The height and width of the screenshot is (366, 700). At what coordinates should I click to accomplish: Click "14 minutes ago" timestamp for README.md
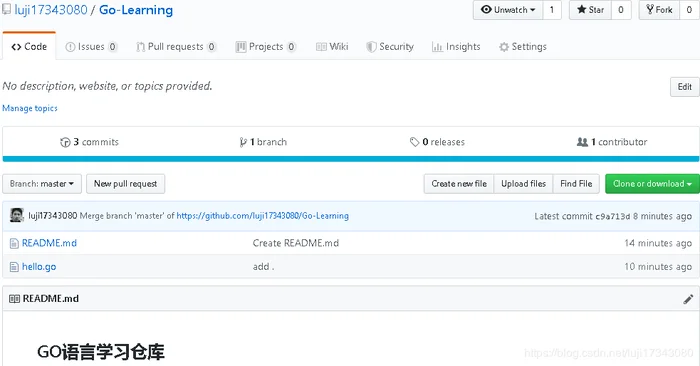pyautogui.click(x=658, y=243)
